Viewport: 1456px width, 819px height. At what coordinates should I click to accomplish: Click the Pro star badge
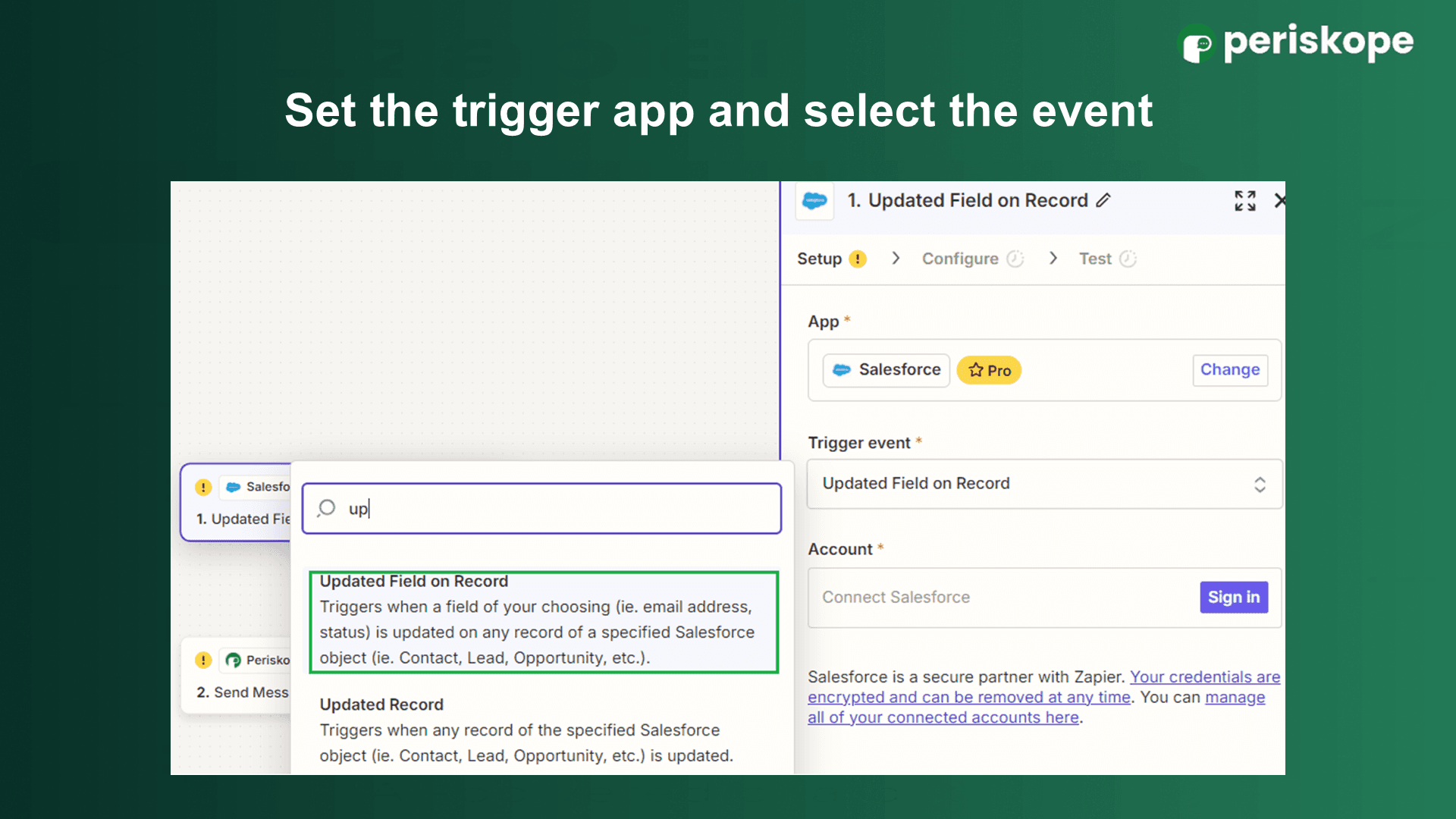[989, 370]
